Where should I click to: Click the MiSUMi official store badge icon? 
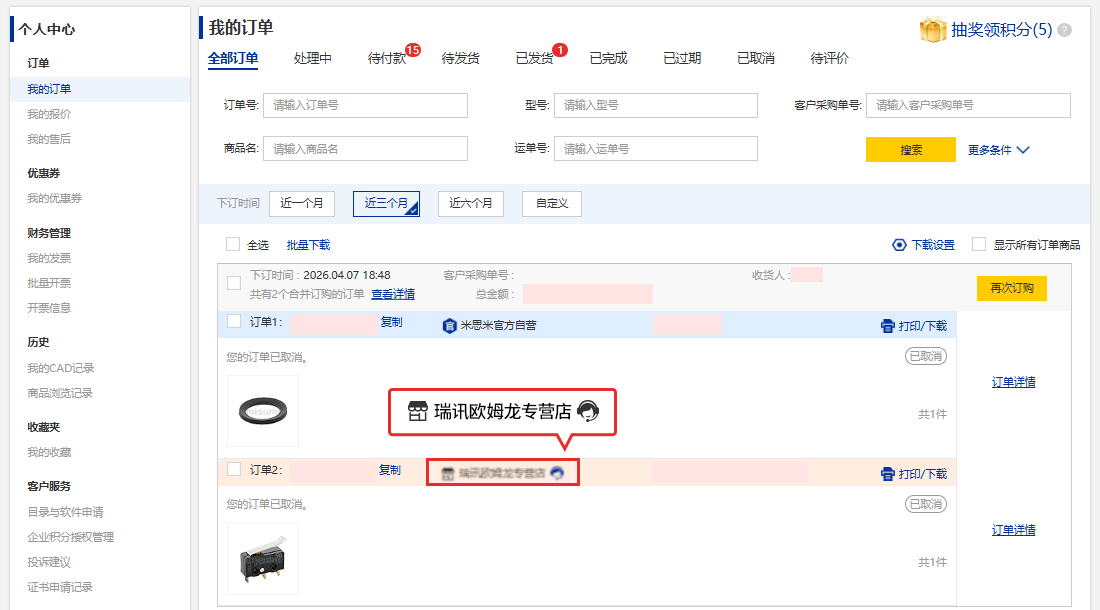pyautogui.click(x=449, y=325)
